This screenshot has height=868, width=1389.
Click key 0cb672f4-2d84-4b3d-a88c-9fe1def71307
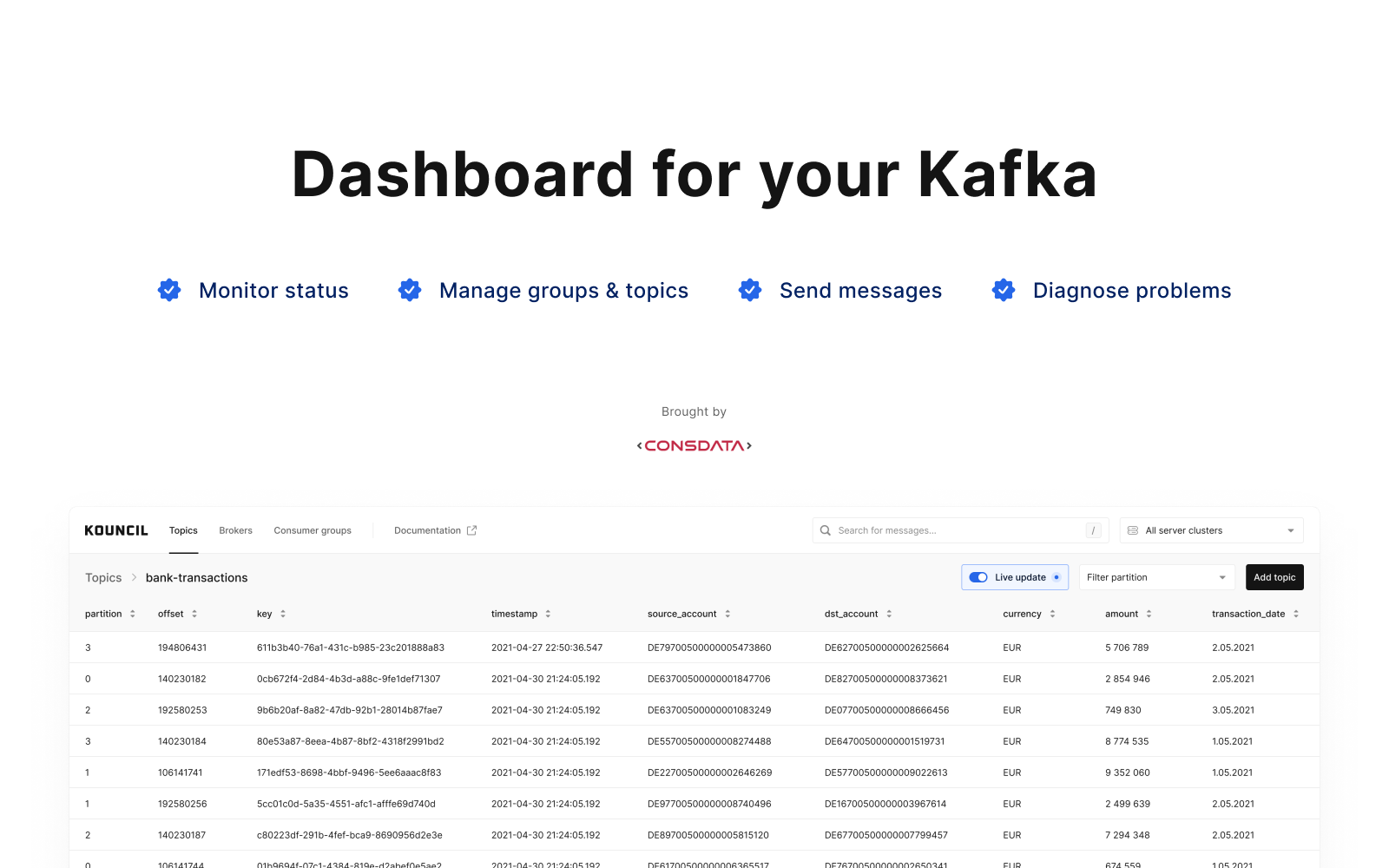tap(348, 679)
